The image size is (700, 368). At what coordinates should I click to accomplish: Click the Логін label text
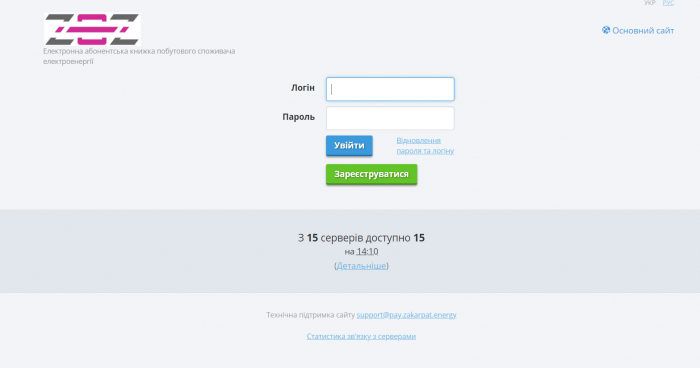coord(303,88)
